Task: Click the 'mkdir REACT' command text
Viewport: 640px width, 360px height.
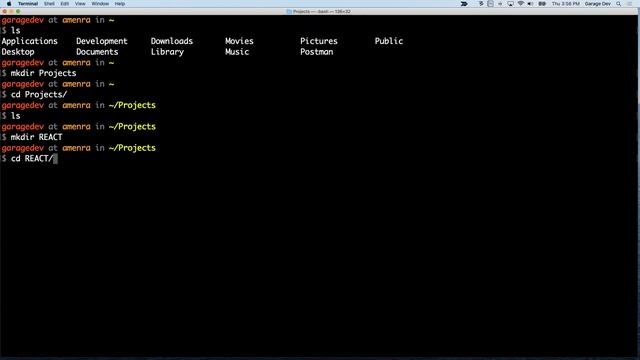Action: tap(36, 137)
